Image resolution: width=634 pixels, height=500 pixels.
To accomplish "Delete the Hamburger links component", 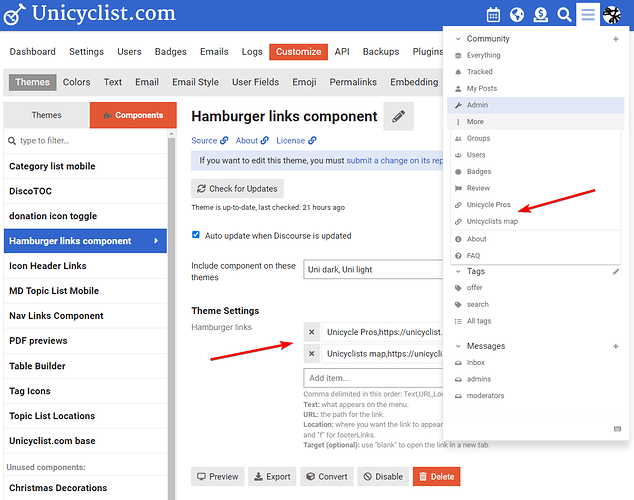I will [436, 477].
